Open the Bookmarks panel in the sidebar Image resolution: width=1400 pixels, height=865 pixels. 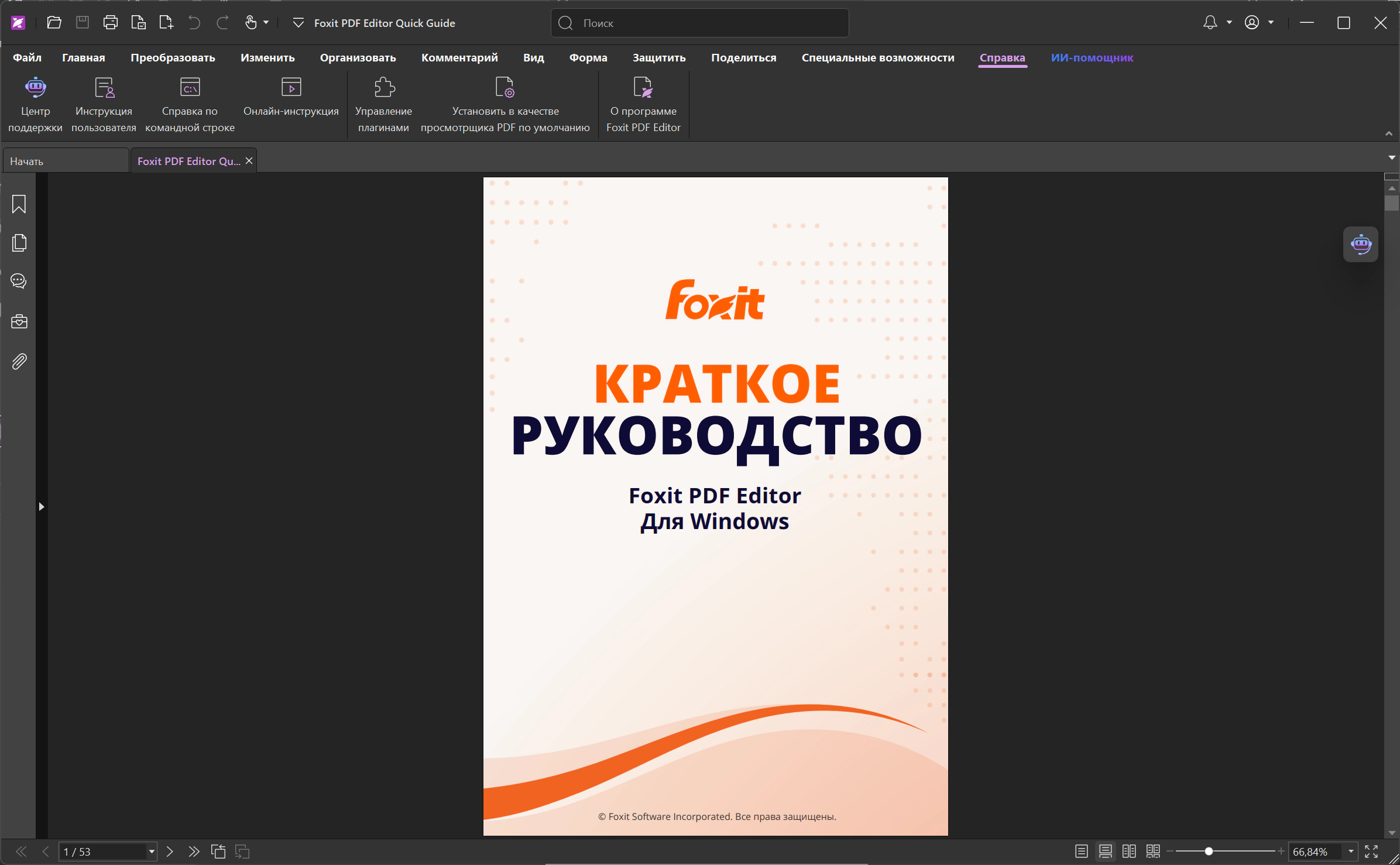click(x=19, y=204)
